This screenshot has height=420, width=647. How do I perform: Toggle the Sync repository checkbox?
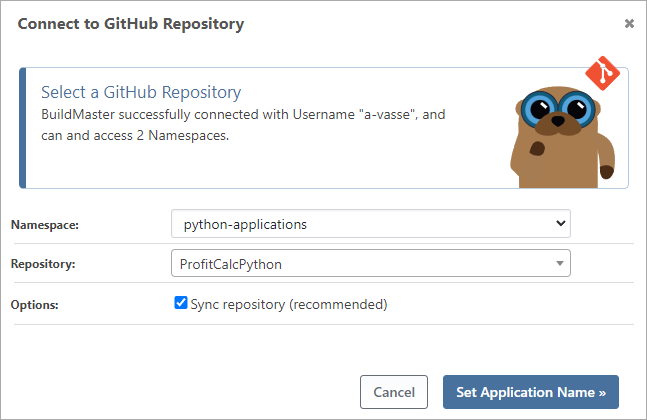[181, 303]
